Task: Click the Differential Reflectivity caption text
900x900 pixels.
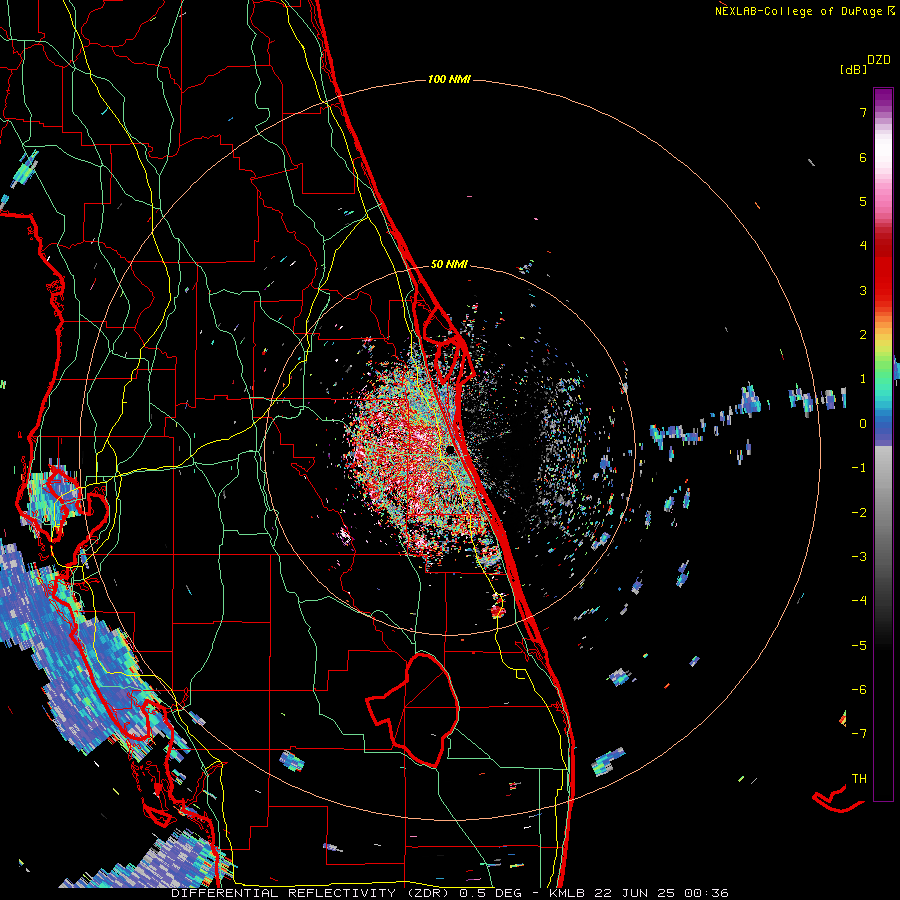Action: (450, 893)
